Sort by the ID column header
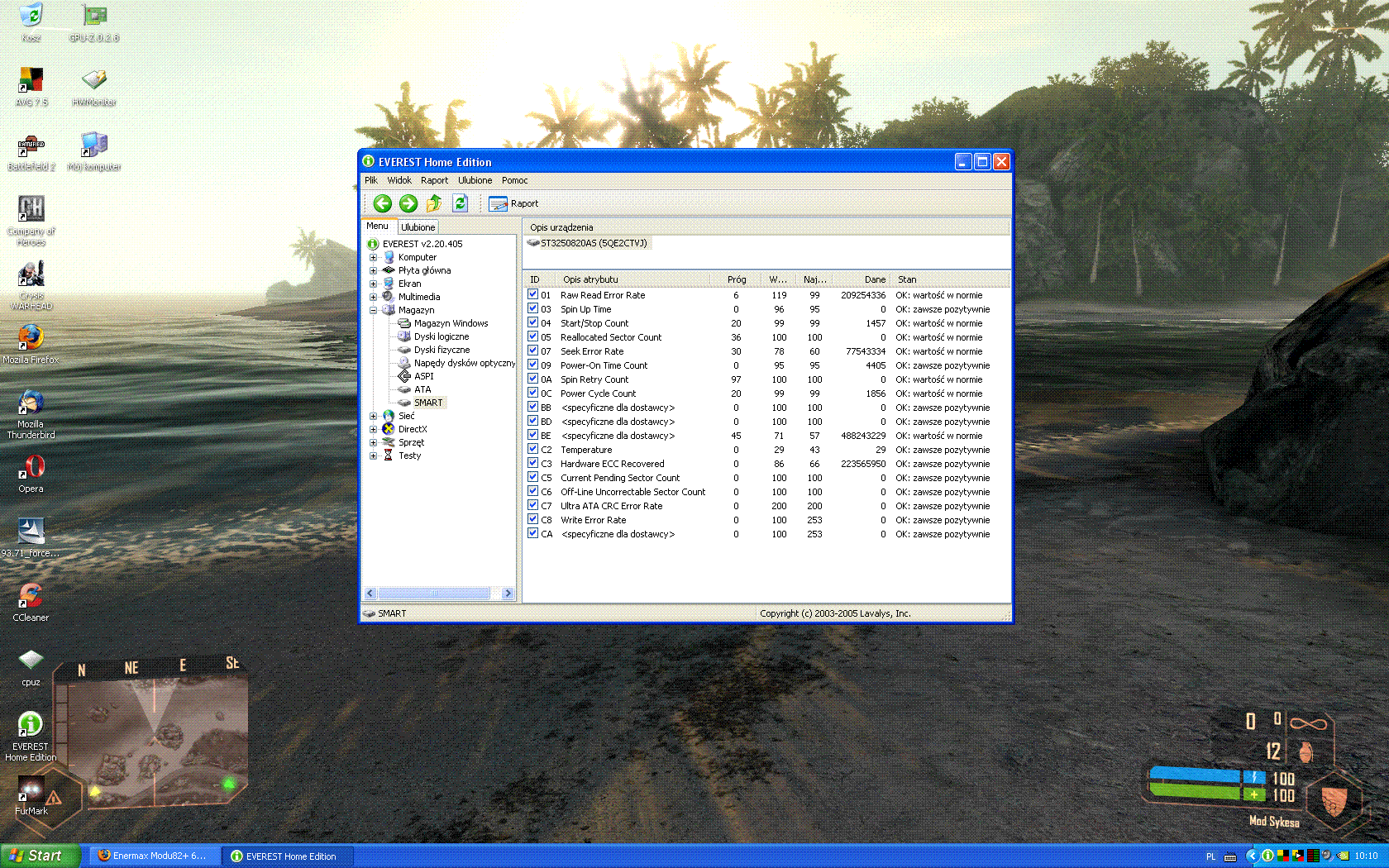 coord(541,279)
